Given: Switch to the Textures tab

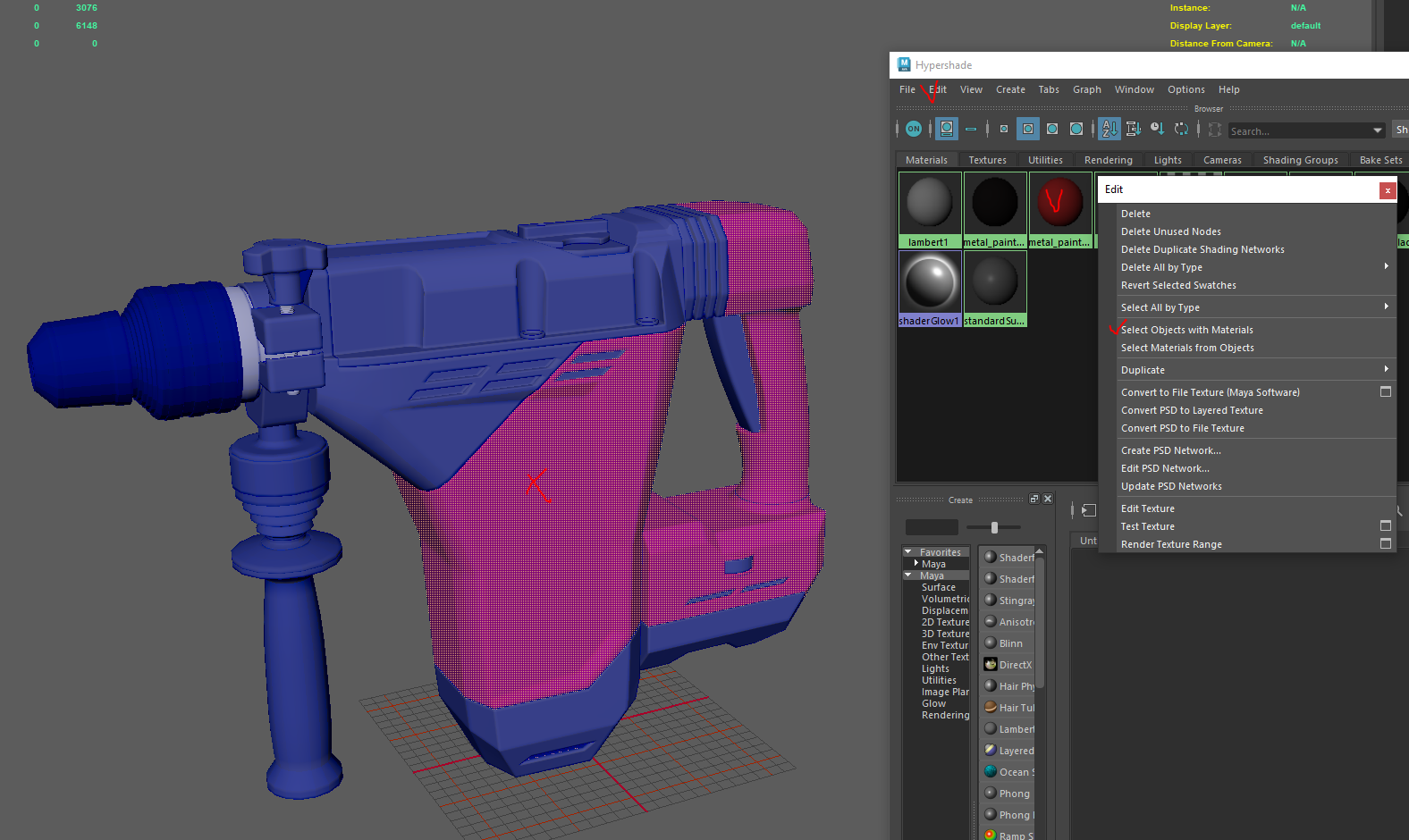Looking at the screenshot, I should (987, 160).
